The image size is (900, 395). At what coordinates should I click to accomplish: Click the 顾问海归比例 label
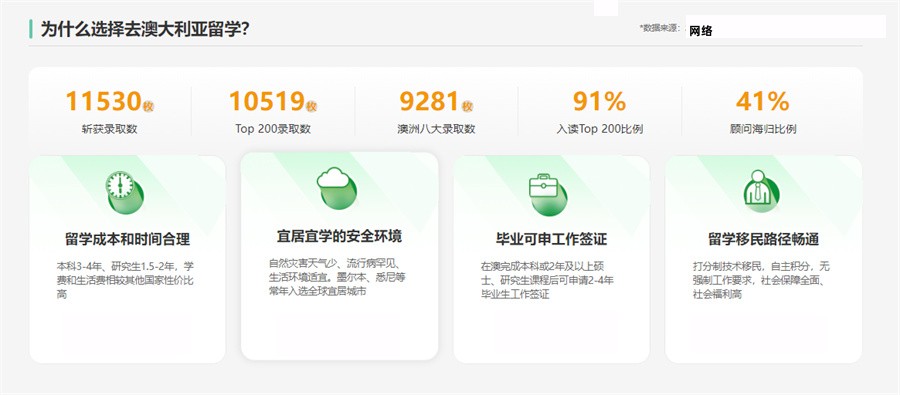click(x=763, y=129)
